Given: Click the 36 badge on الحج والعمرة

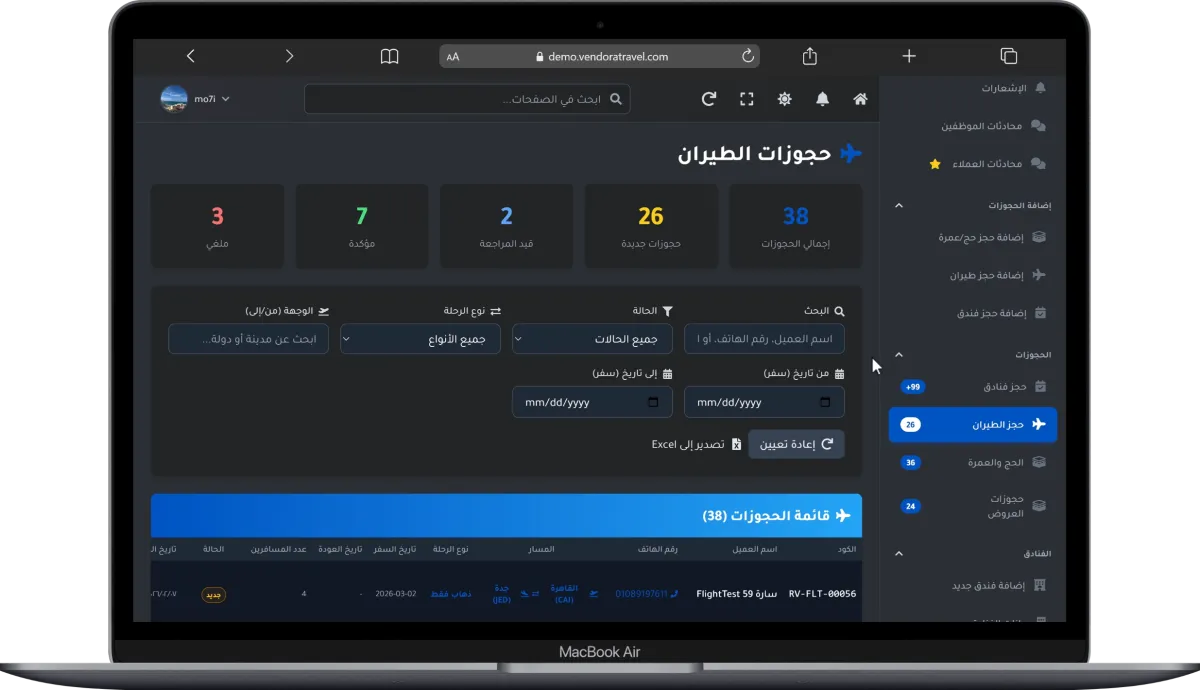Looking at the screenshot, I should pos(910,463).
